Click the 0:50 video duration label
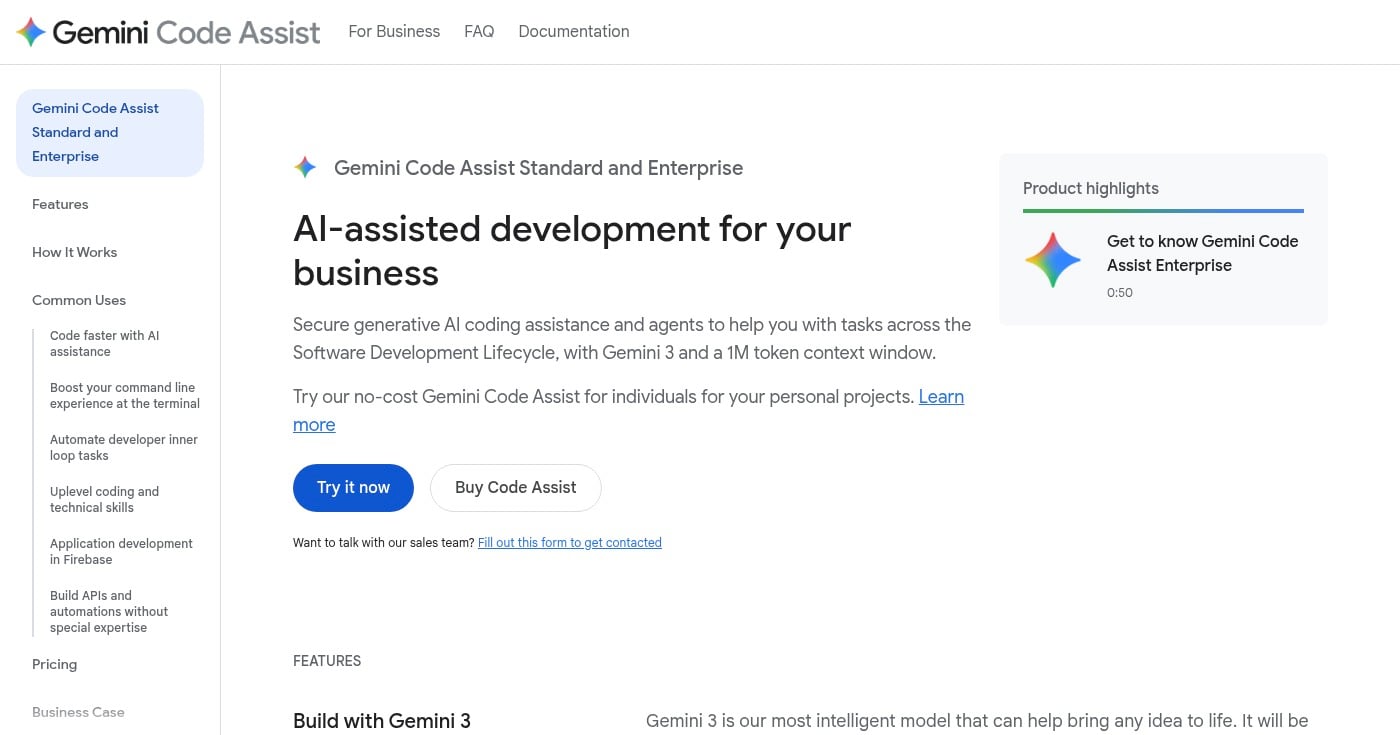Image resolution: width=1400 pixels, height=735 pixels. (1120, 293)
